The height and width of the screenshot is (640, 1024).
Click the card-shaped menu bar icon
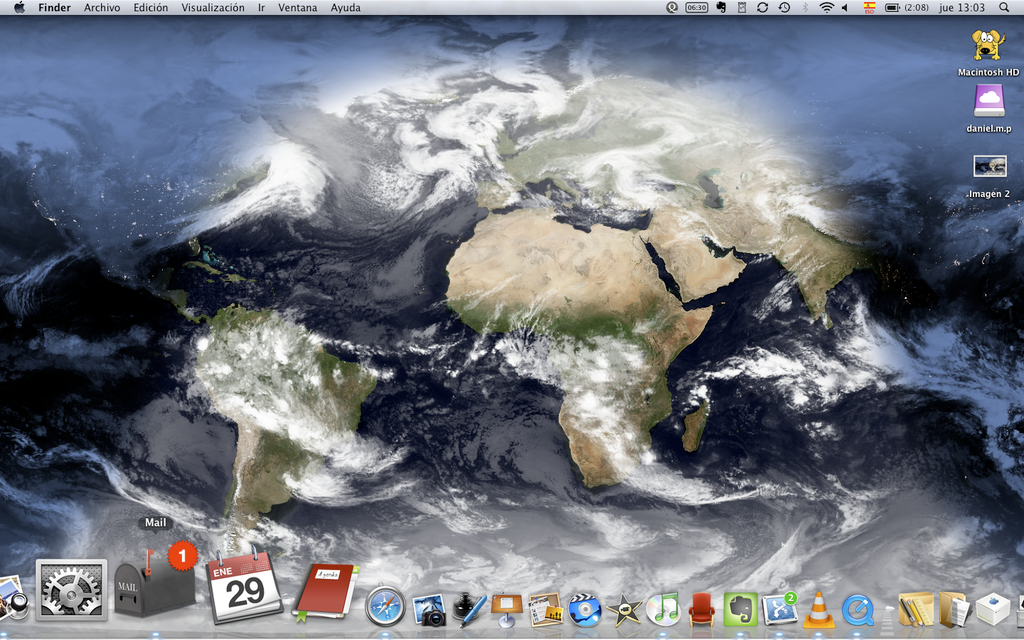(741, 8)
